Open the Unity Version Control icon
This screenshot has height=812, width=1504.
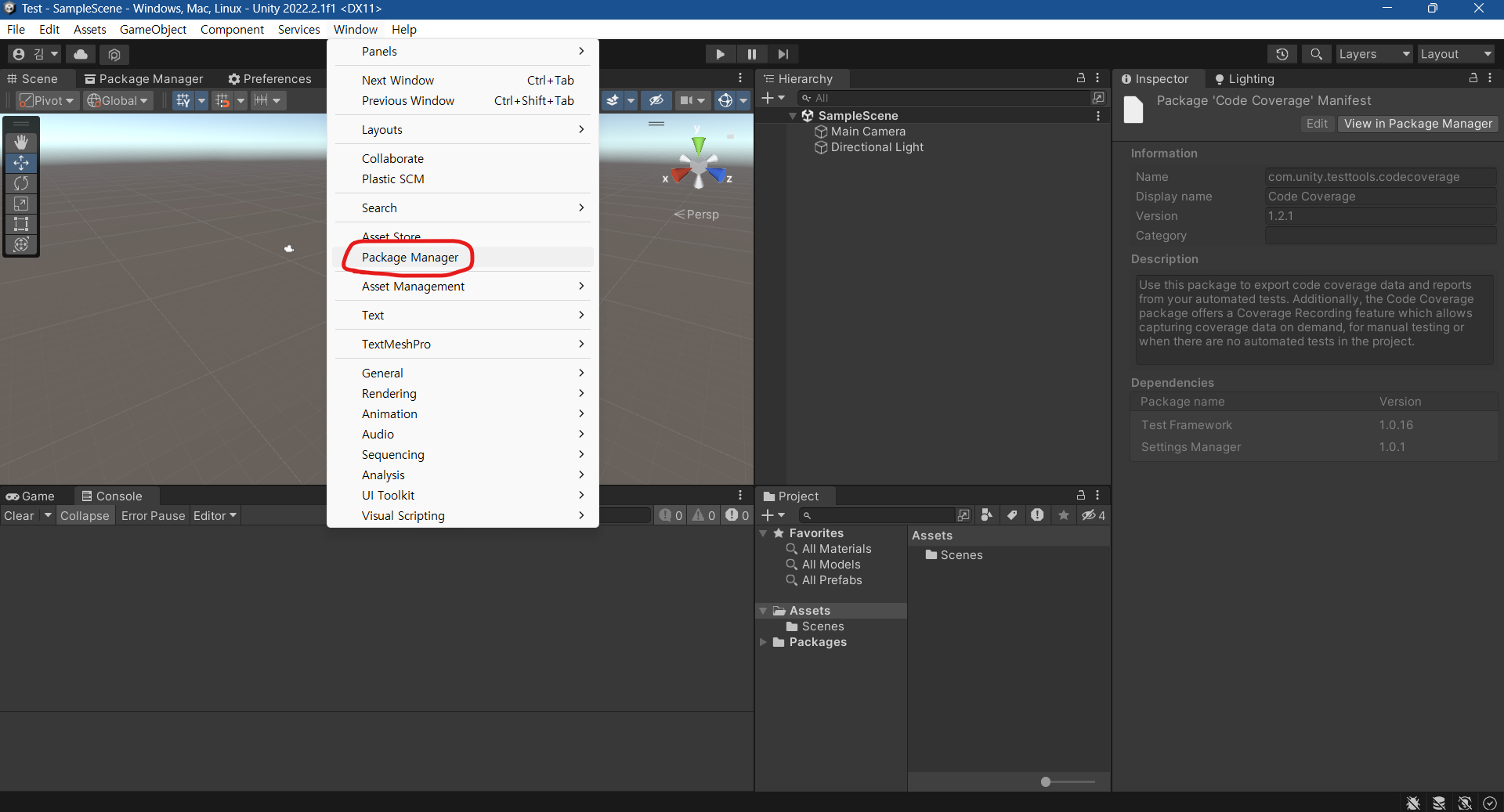point(114,54)
